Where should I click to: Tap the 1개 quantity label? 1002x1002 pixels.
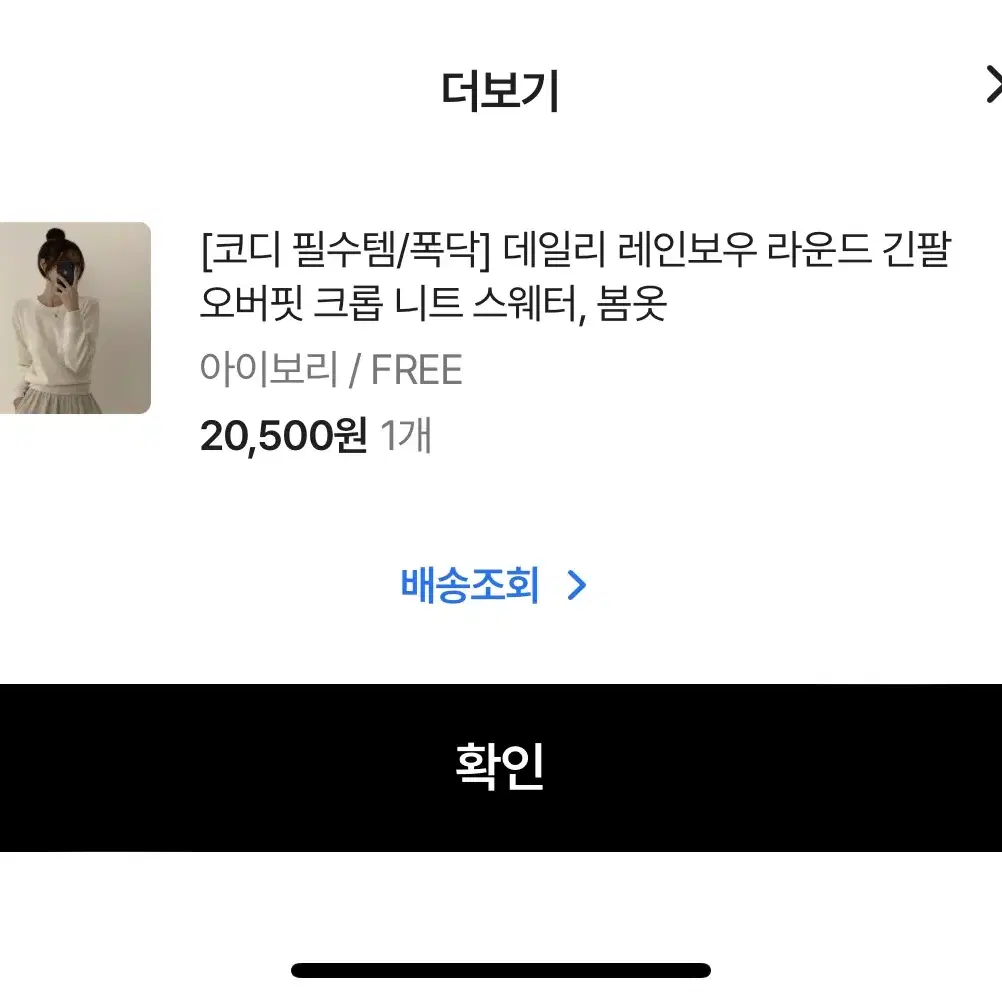(x=406, y=436)
